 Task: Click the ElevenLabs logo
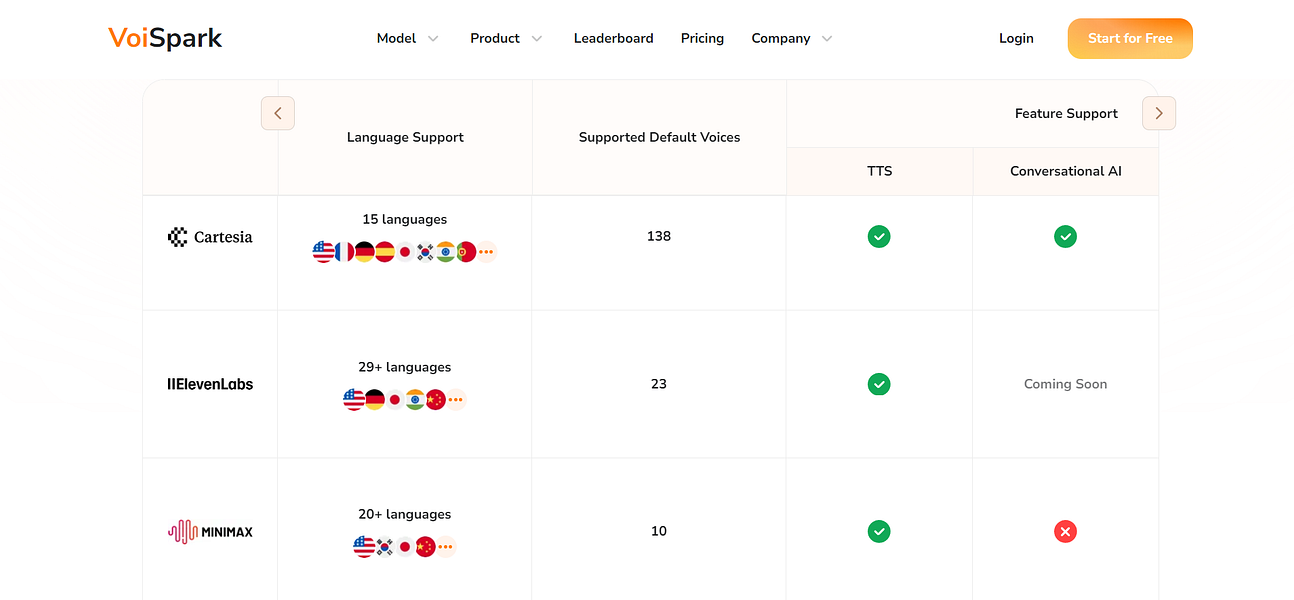click(210, 384)
